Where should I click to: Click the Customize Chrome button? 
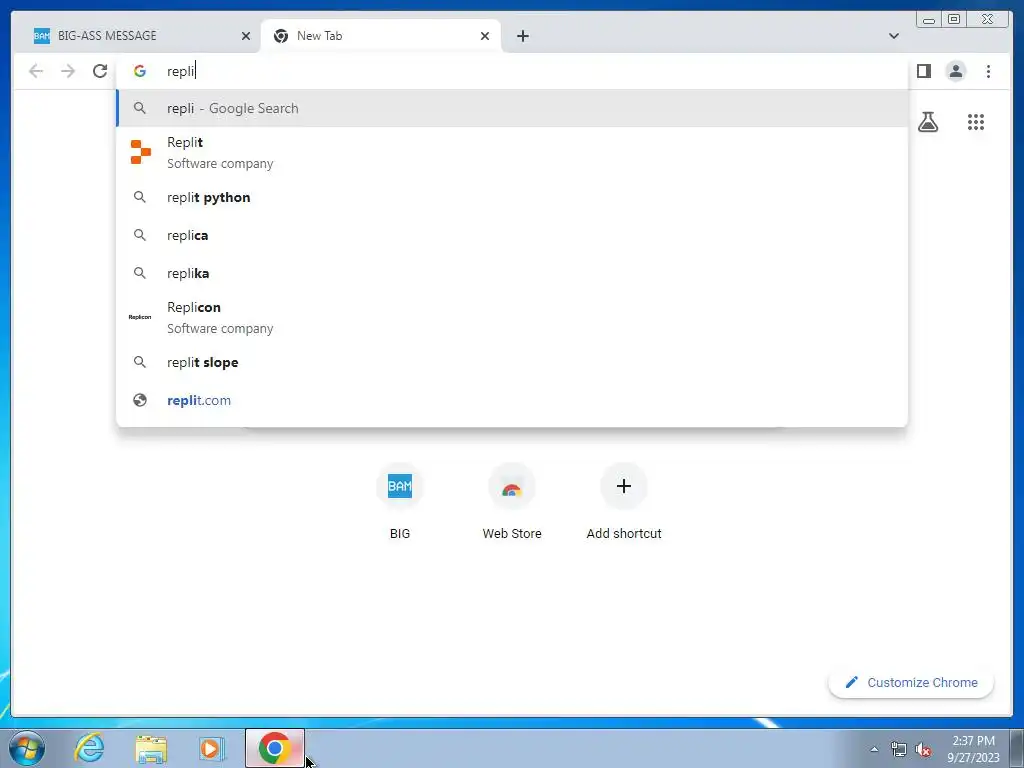pos(911,682)
